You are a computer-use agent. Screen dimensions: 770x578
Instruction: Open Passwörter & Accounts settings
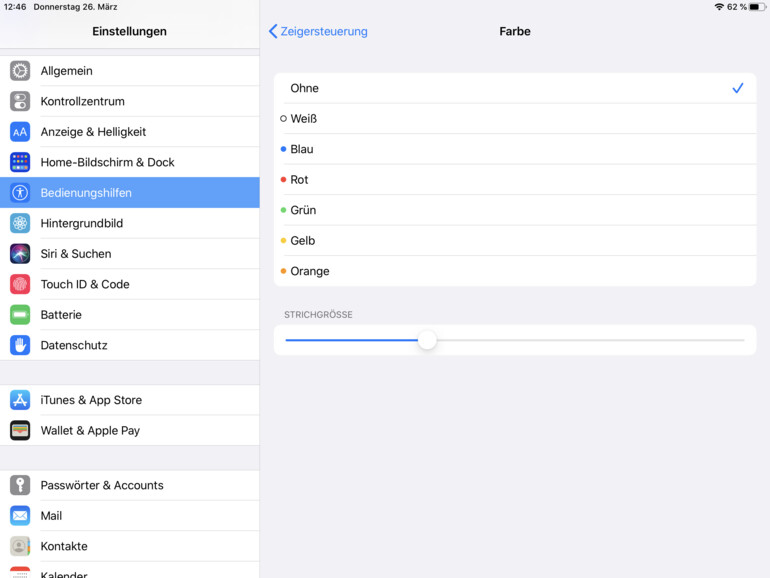[101, 485]
